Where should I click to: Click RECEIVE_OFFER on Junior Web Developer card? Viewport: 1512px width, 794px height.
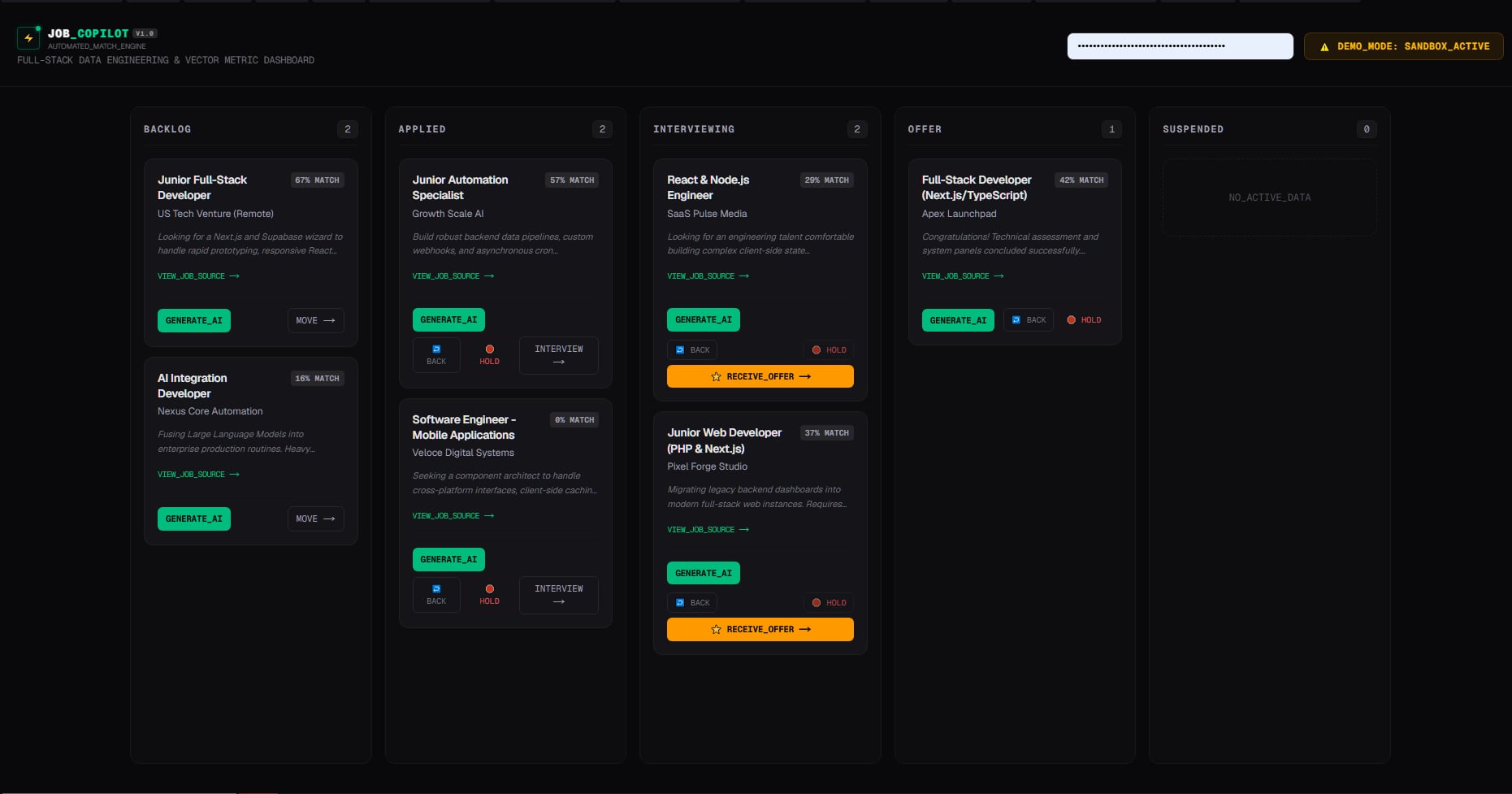760,629
